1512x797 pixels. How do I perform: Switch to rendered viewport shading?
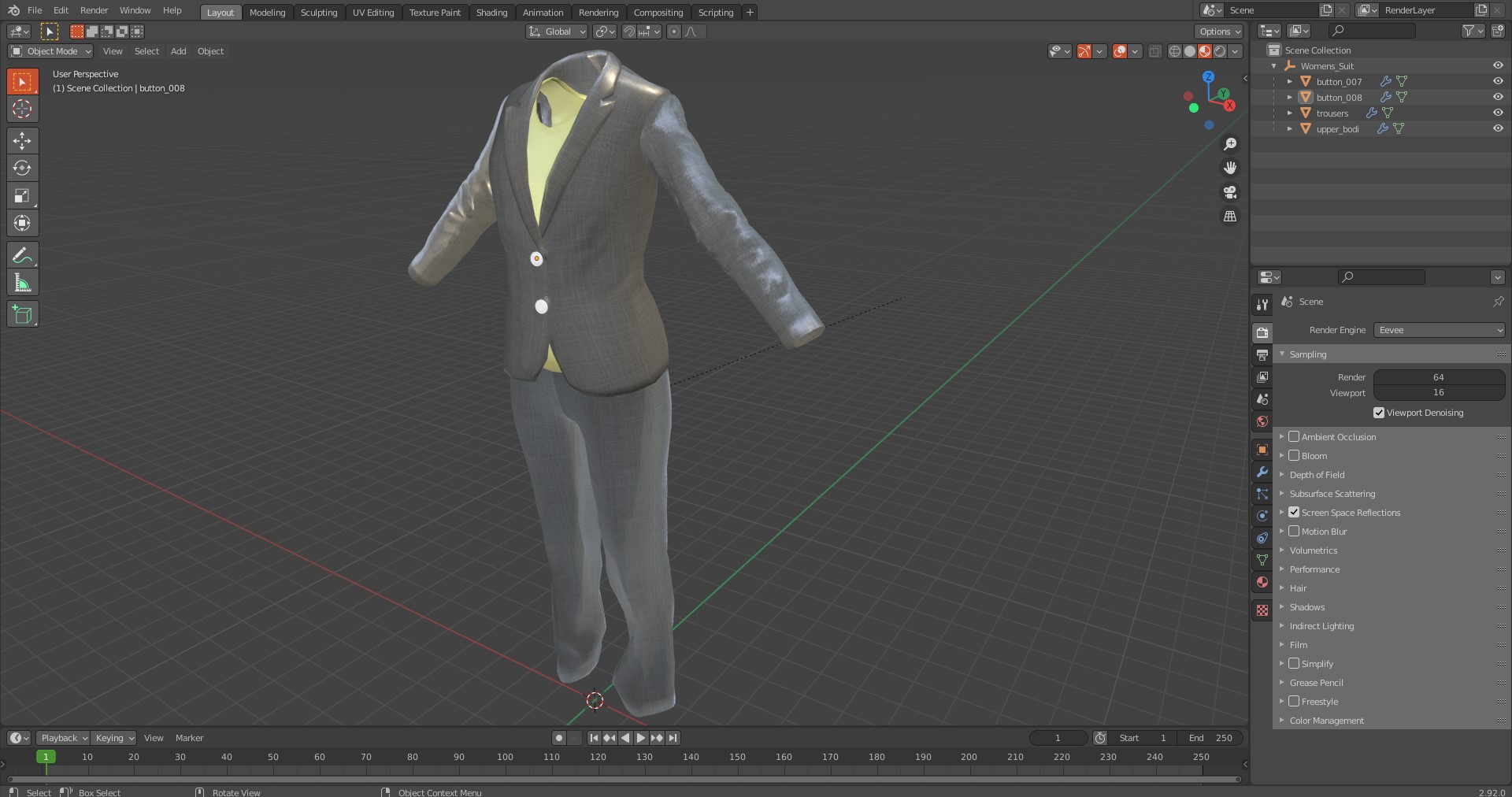[1220, 51]
